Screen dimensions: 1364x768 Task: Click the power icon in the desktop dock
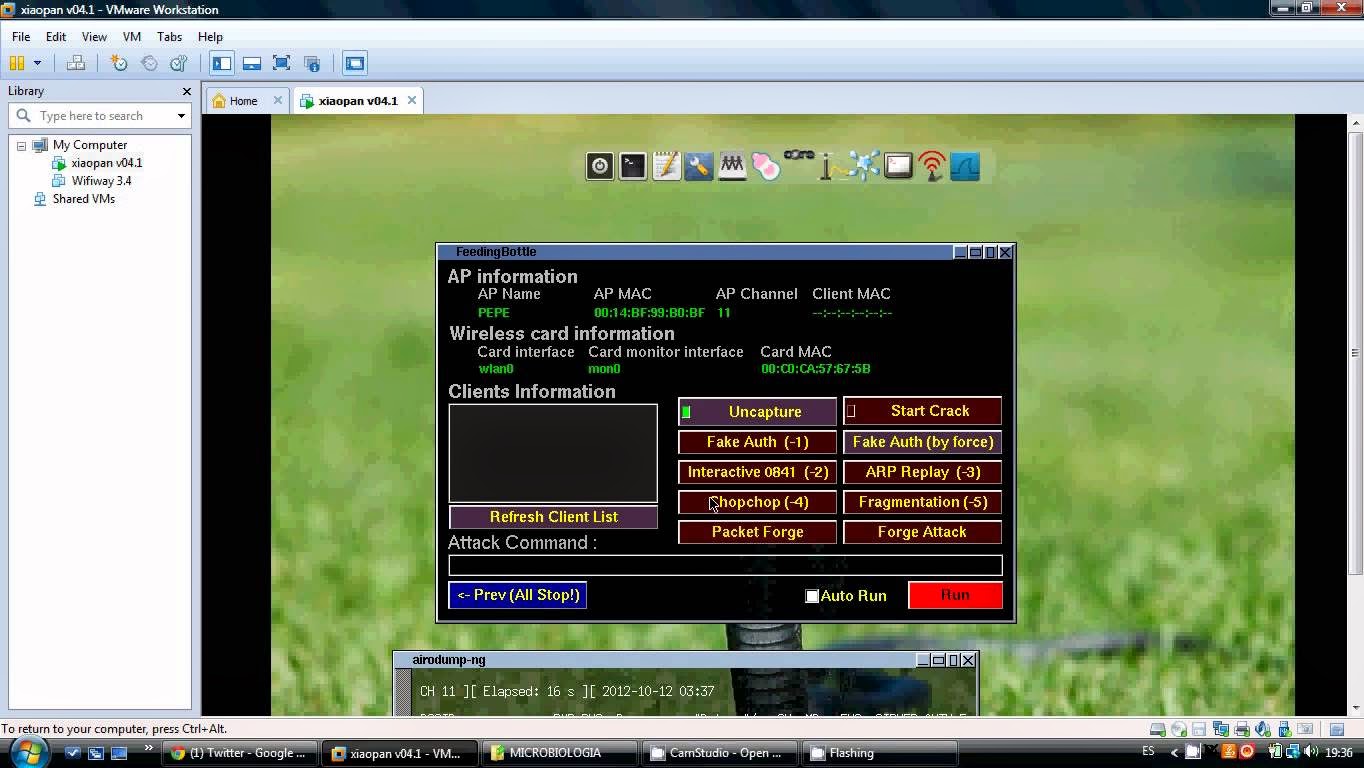[x=599, y=166]
